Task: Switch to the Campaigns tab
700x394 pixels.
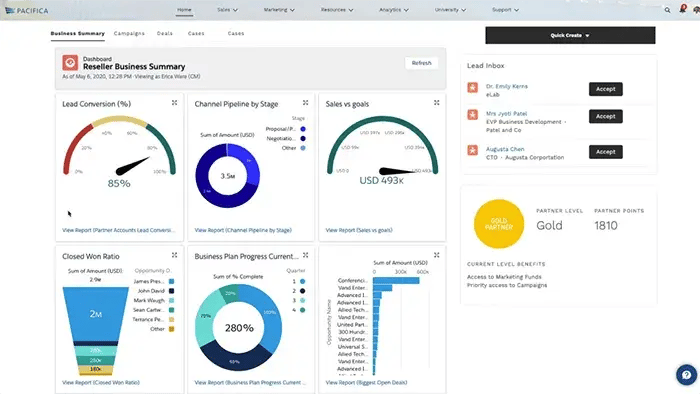Action: 129,33
